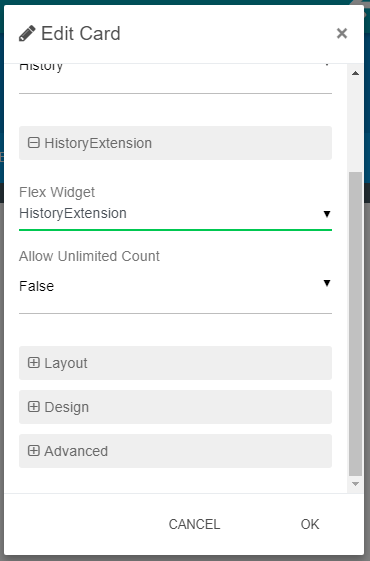This screenshot has height=561, width=370.
Task: Click the Design section label
Action: click(x=67, y=407)
